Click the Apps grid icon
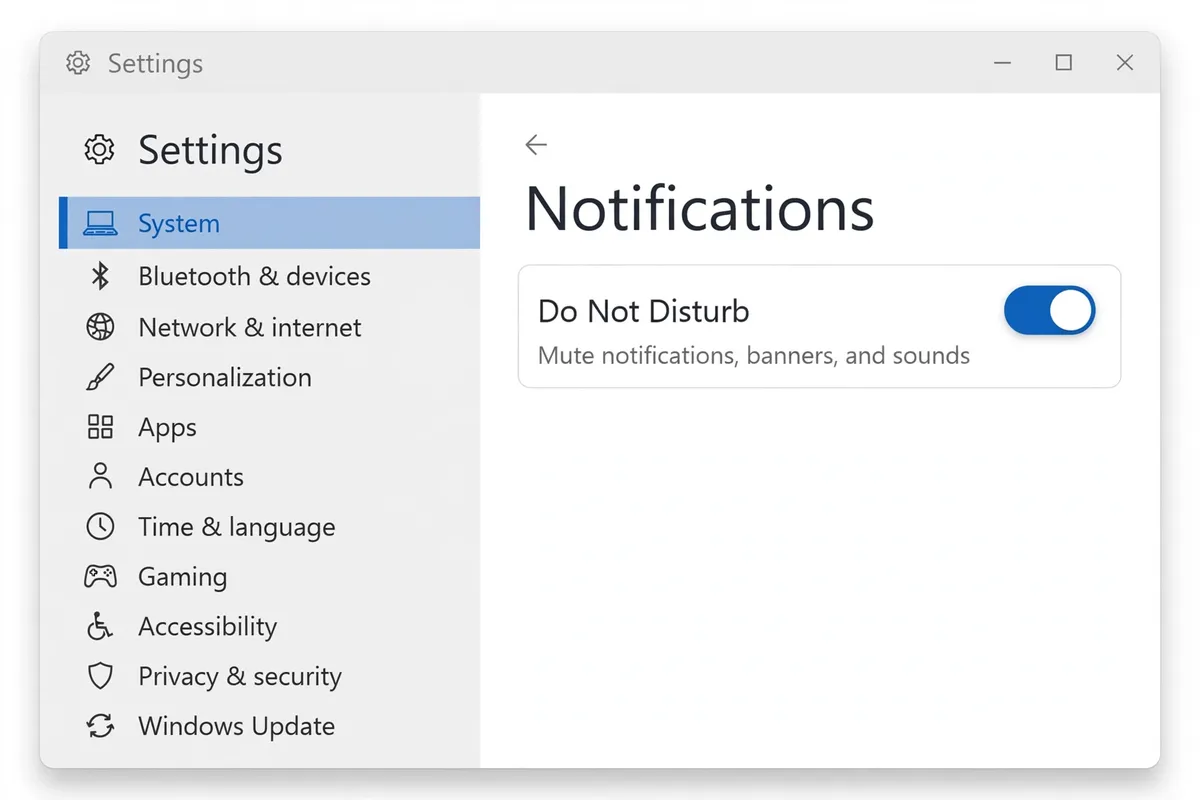 coord(100,427)
